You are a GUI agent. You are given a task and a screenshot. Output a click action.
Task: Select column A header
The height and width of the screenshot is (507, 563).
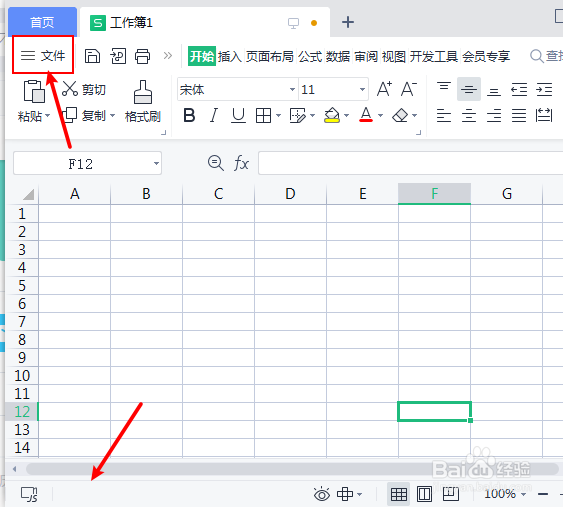click(x=74, y=194)
